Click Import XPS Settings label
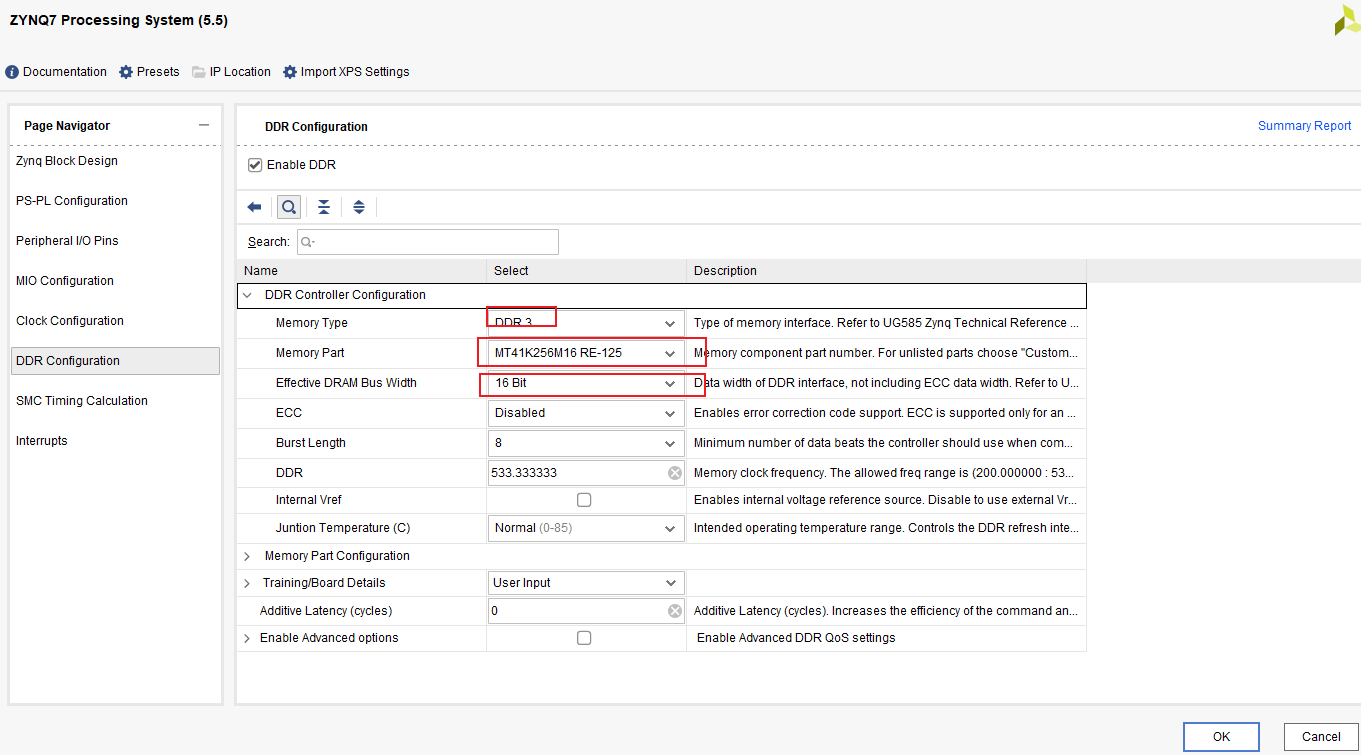 click(355, 72)
